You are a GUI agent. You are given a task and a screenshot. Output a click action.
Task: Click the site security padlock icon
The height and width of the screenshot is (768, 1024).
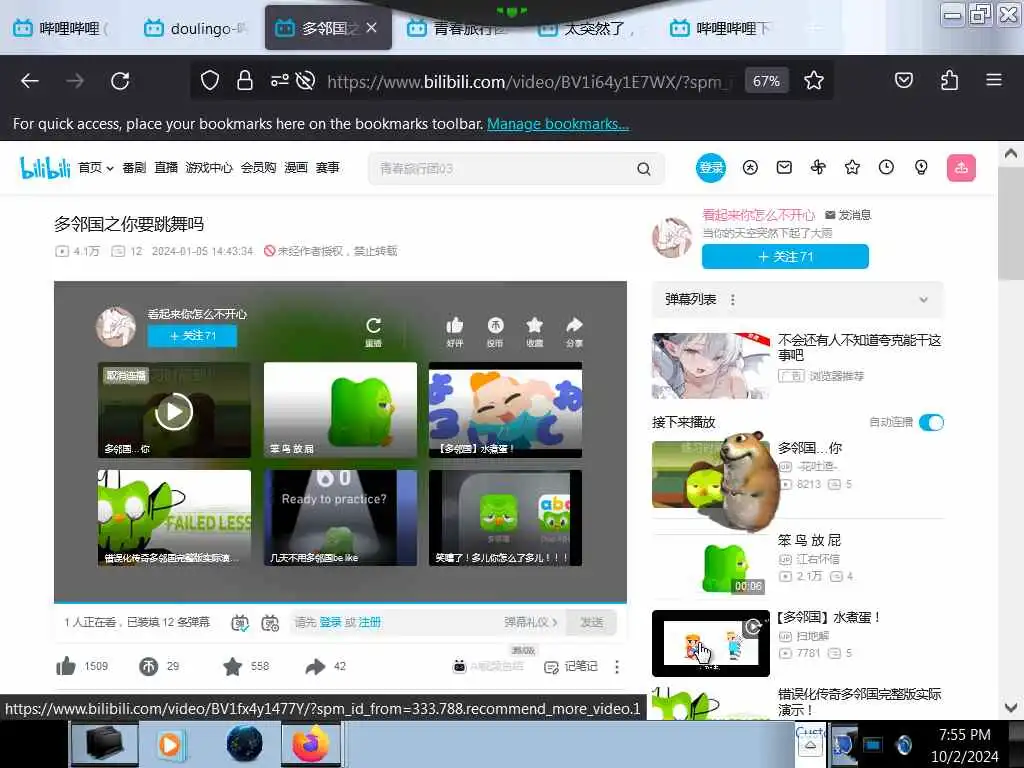[245, 81]
